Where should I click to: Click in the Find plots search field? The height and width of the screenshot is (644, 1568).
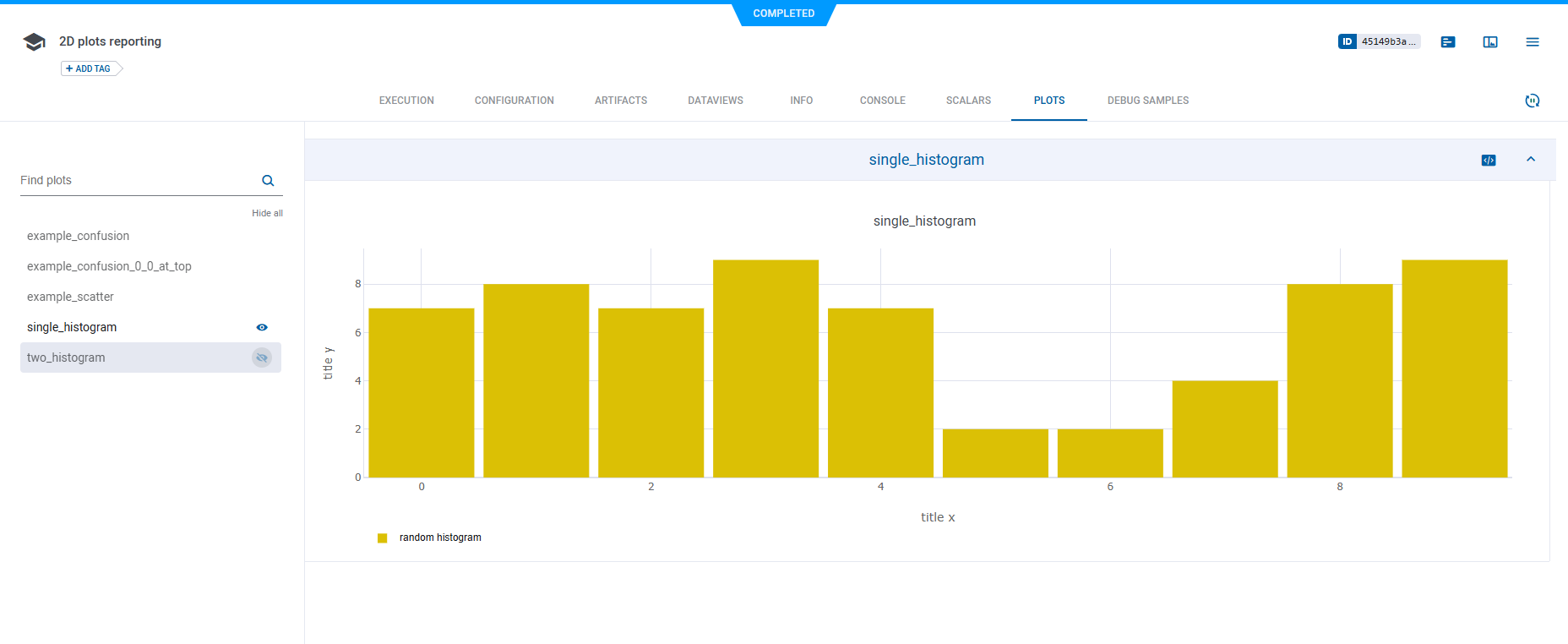135,181
